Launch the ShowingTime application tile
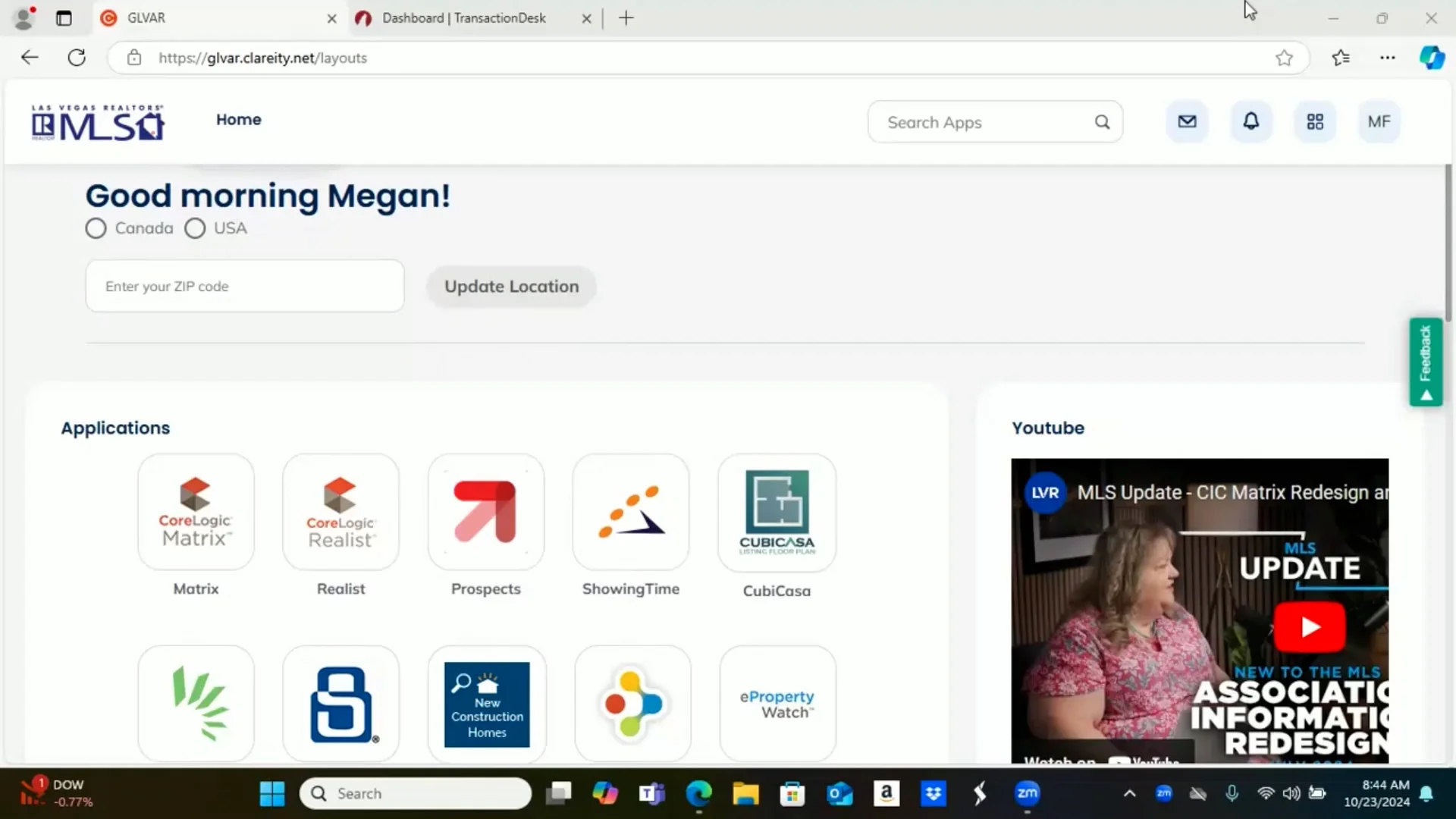 (x=631, y=512)
